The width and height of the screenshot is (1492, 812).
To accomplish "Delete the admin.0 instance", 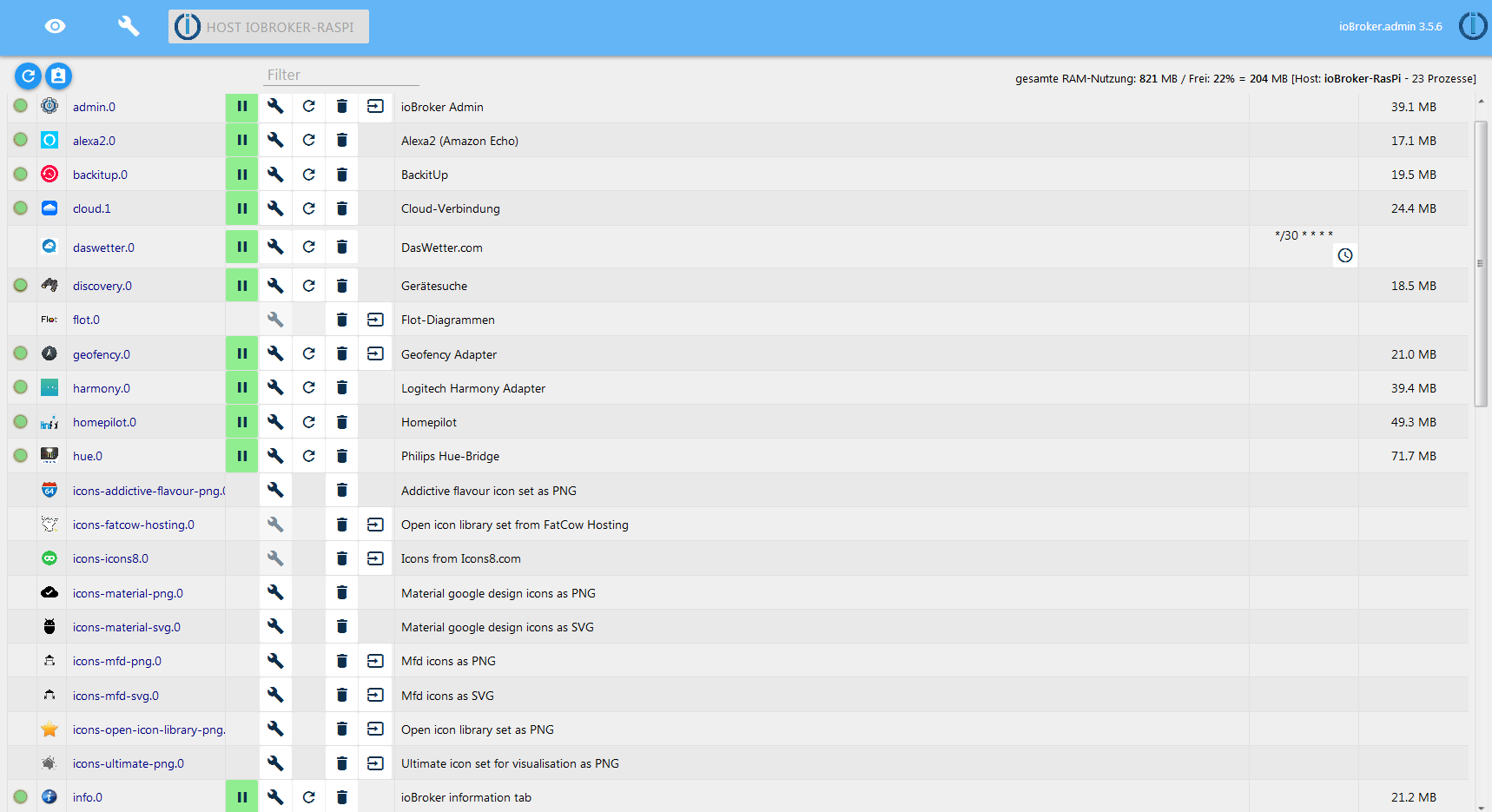I will 342,106.
